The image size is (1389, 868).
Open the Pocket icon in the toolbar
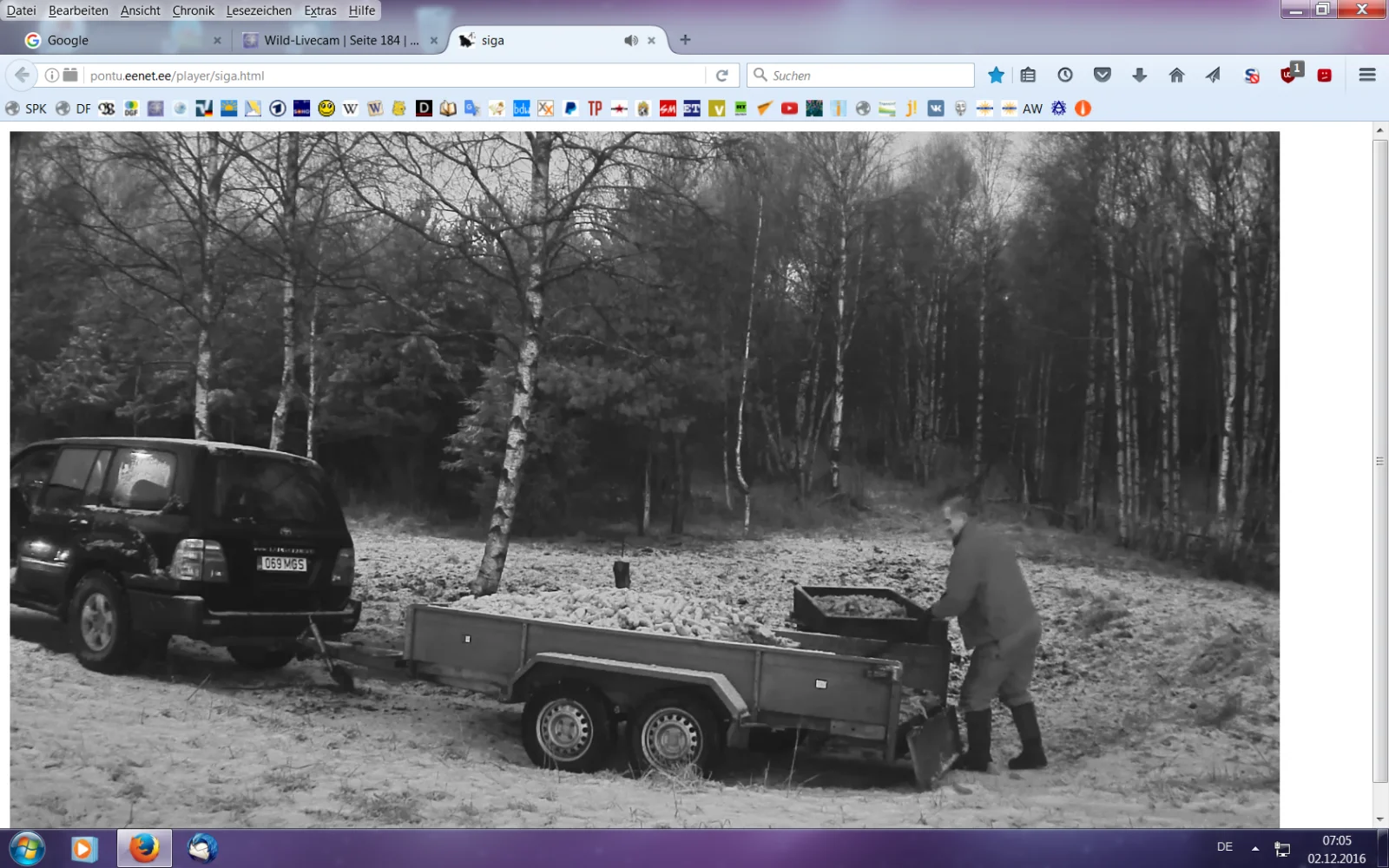[1102, 76]
